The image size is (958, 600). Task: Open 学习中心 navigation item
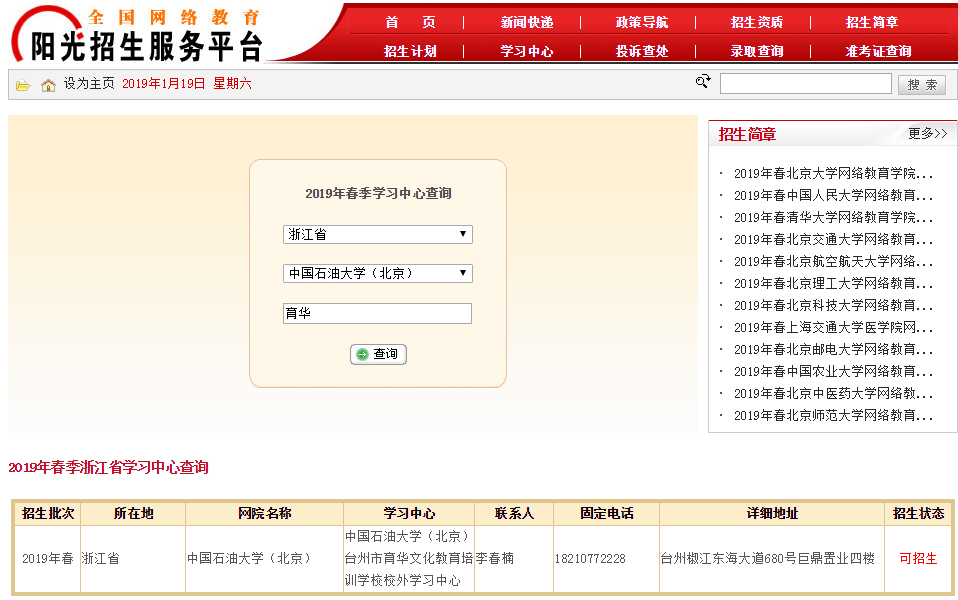coord(527,51)
